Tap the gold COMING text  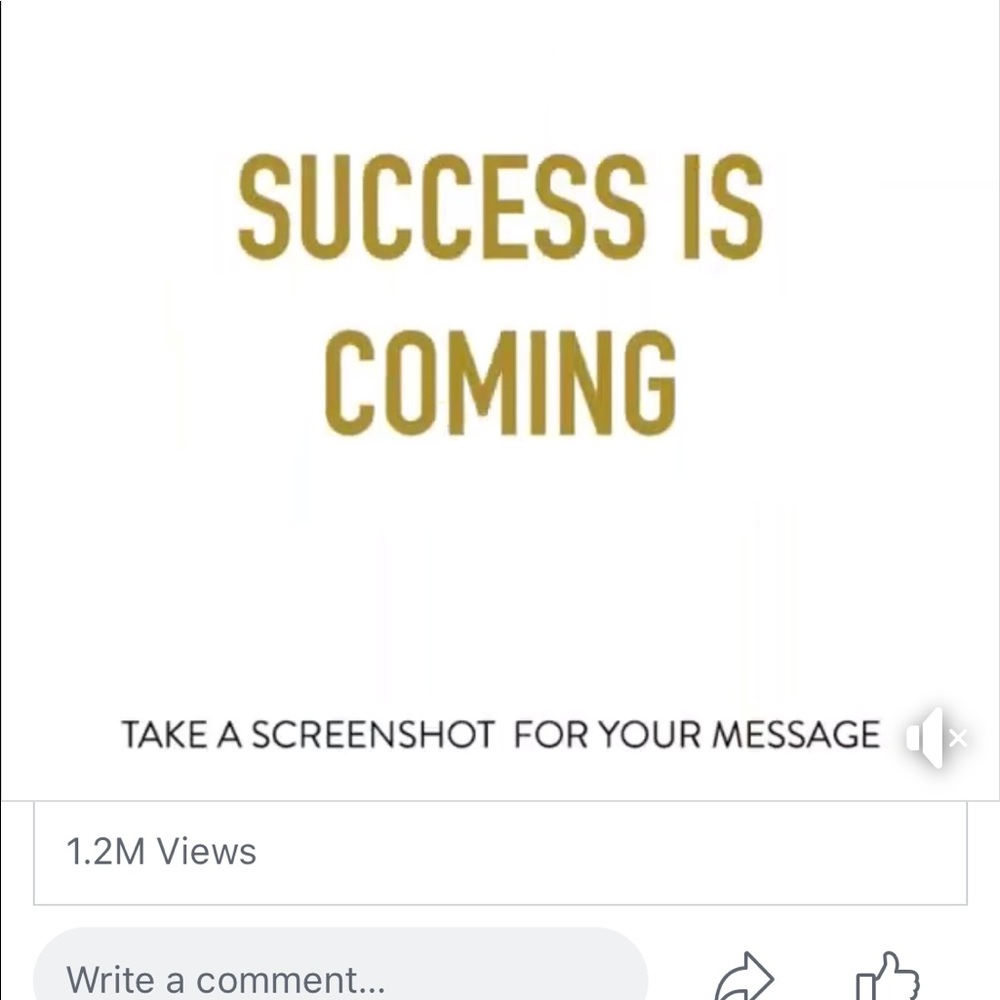[501, 383]
